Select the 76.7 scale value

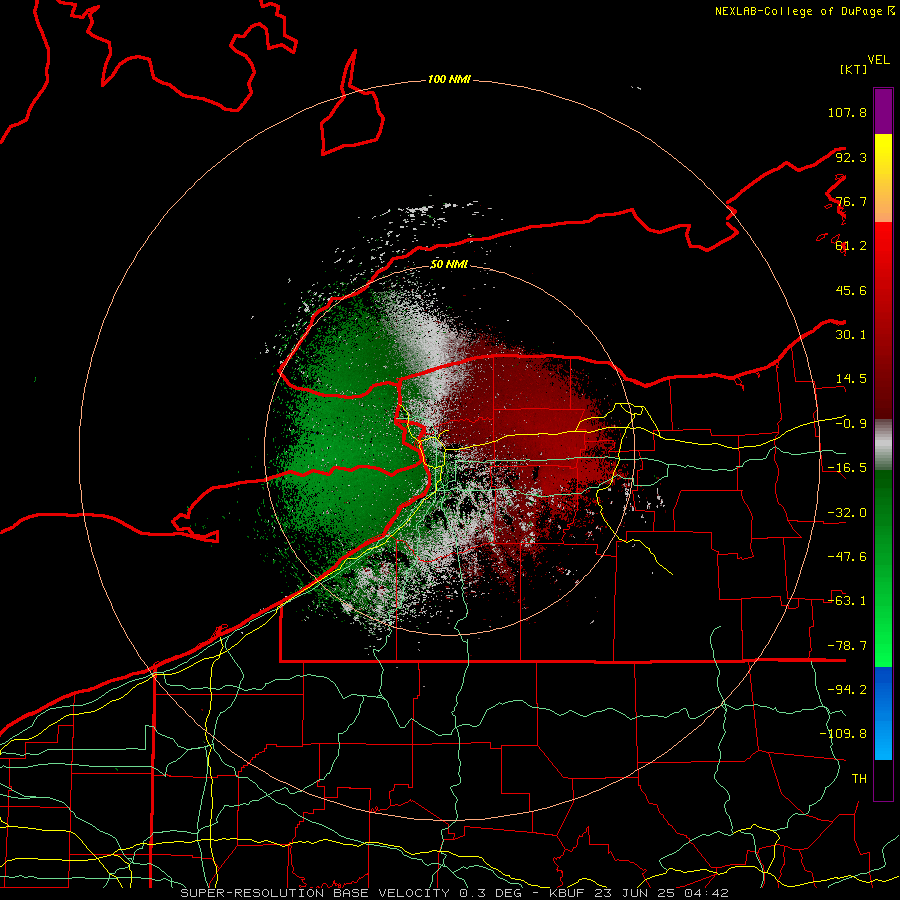pyautogui.click(x=851, y=201)
